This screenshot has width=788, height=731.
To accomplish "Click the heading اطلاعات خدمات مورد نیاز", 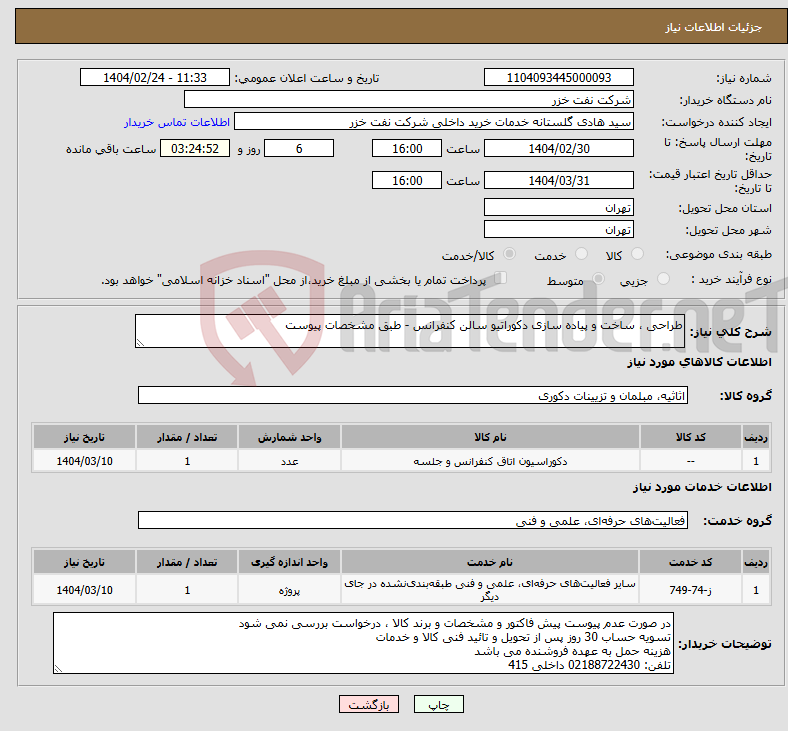I will (702, 487).
